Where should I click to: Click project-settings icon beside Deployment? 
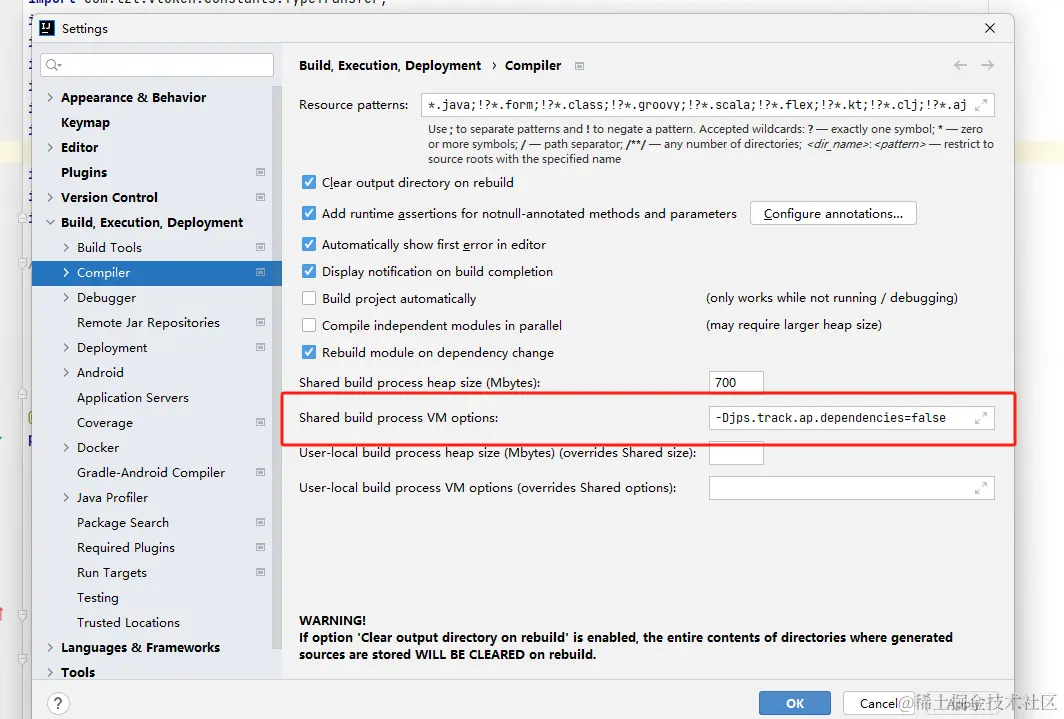pyautogui.click(x=261, y=347)
